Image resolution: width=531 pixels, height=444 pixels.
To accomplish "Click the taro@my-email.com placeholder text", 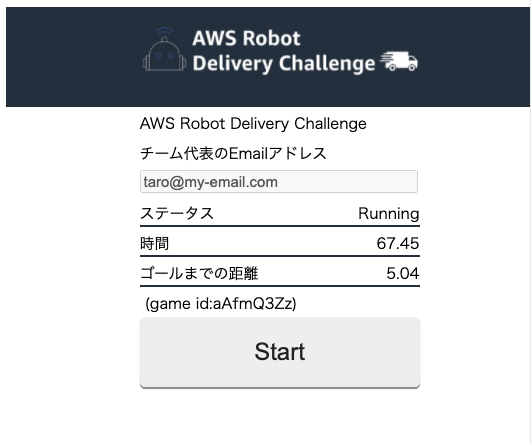I will 210,182.
